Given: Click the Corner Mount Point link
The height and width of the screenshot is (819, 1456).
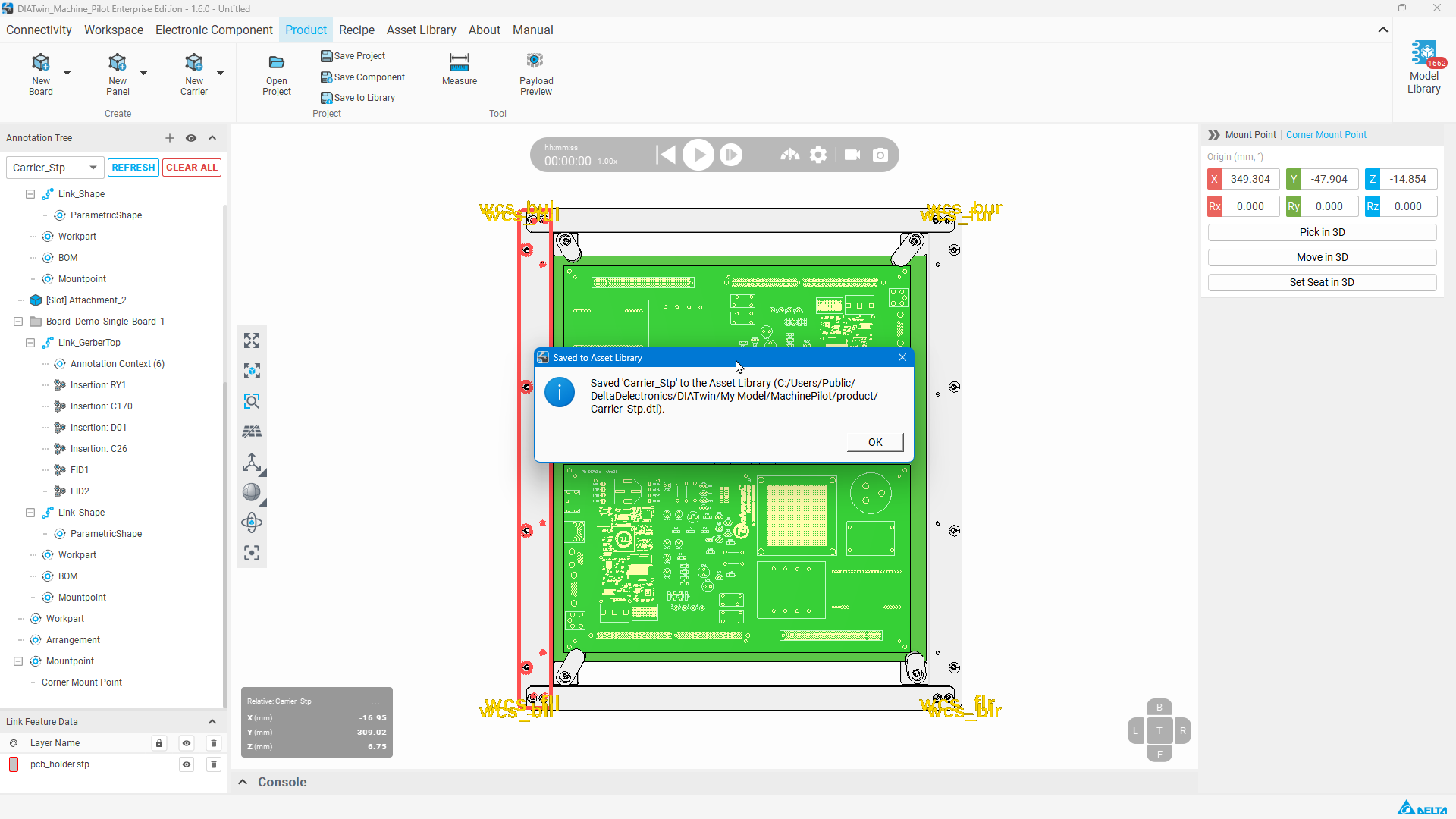Looking at the screenshot, I should click(1326, 135).
